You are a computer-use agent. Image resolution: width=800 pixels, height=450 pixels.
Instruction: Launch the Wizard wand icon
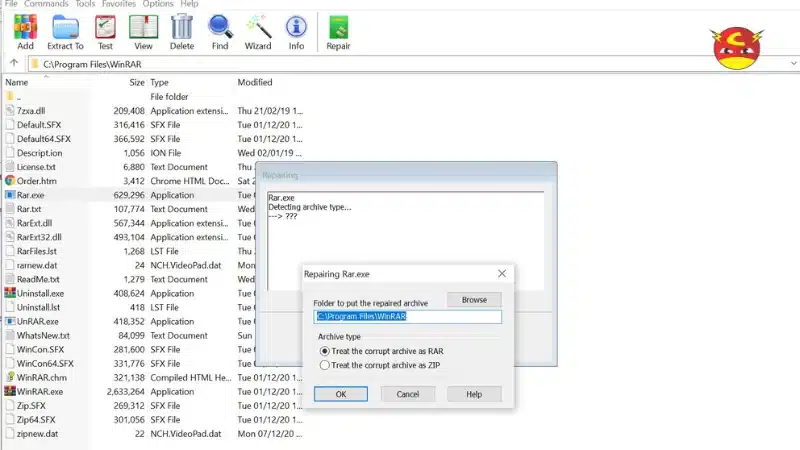point(258,32)
